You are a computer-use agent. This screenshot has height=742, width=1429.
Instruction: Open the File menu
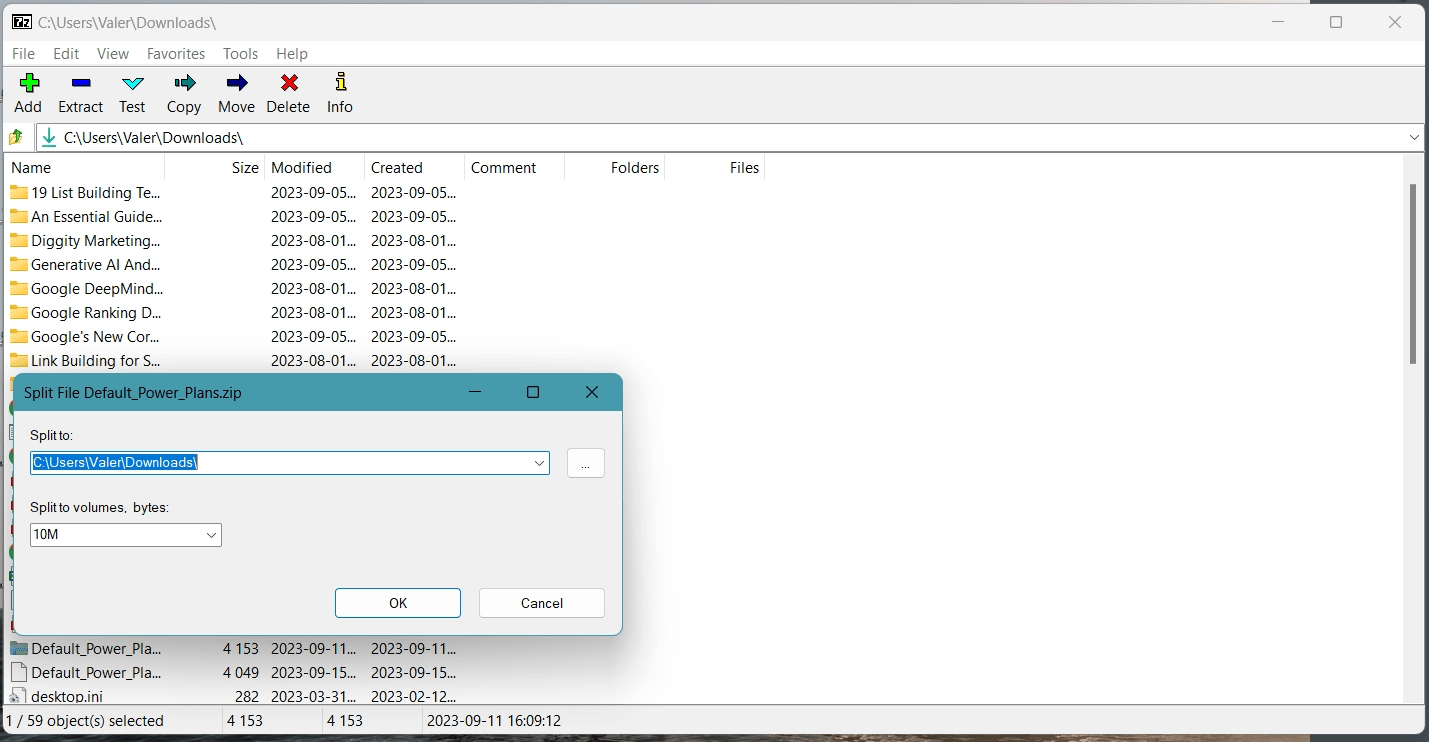pyautogui.click(x=23, y=54)
